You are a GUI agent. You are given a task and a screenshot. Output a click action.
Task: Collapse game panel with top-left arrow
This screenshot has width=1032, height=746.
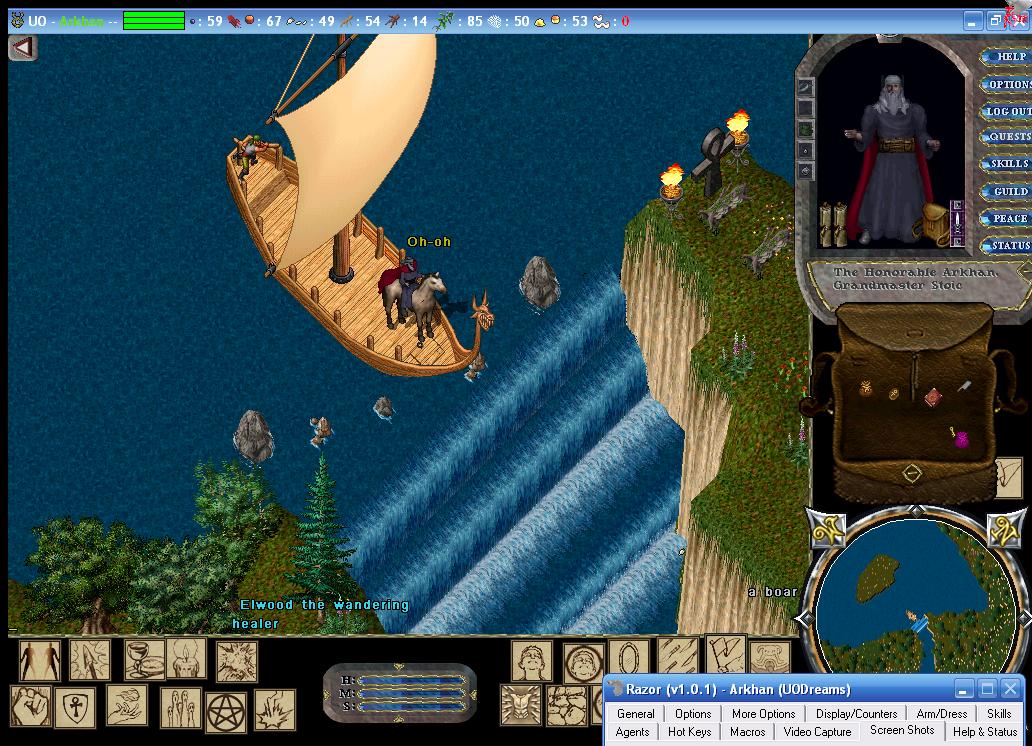tap(23, 47)
